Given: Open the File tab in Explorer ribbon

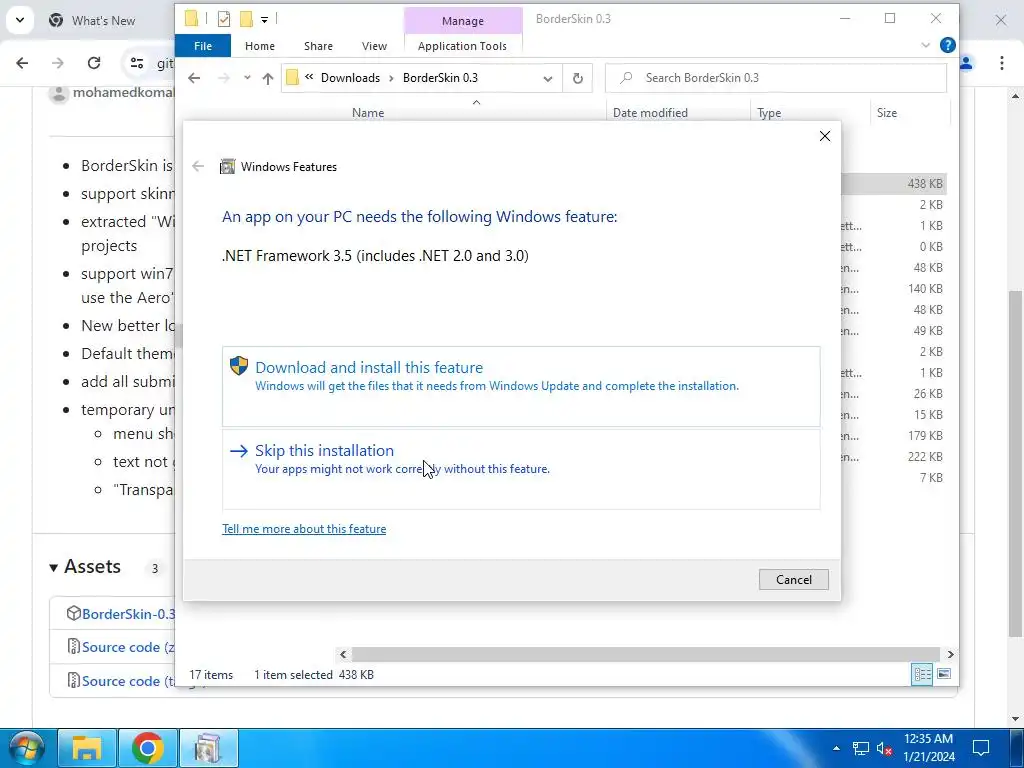Looking at the screenshot, I should coord(203,46).
